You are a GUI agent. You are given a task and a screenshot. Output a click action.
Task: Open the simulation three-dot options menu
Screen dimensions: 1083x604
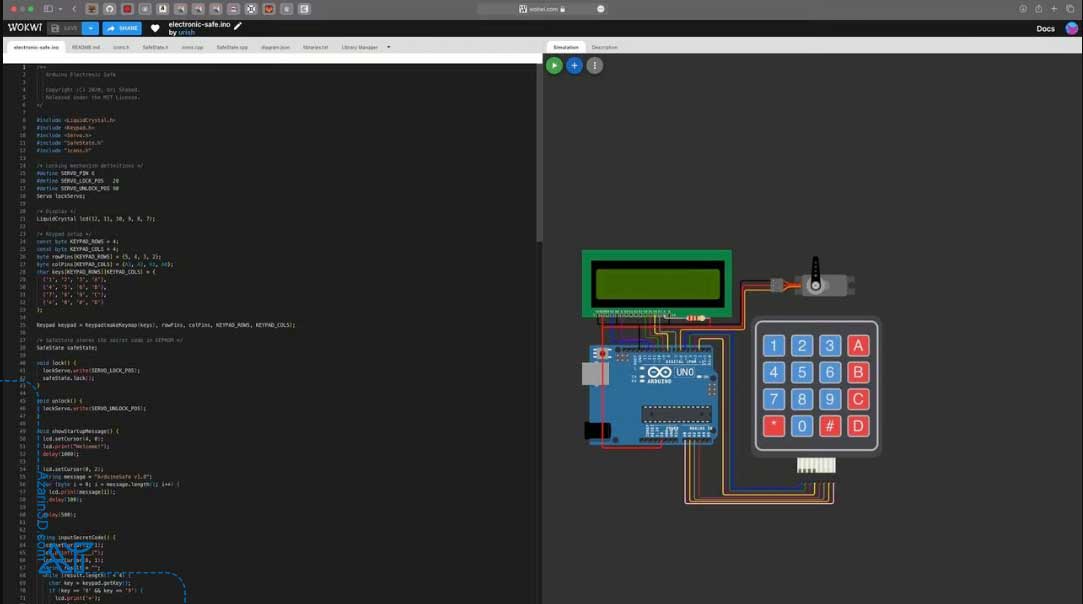tap(594, 65)
